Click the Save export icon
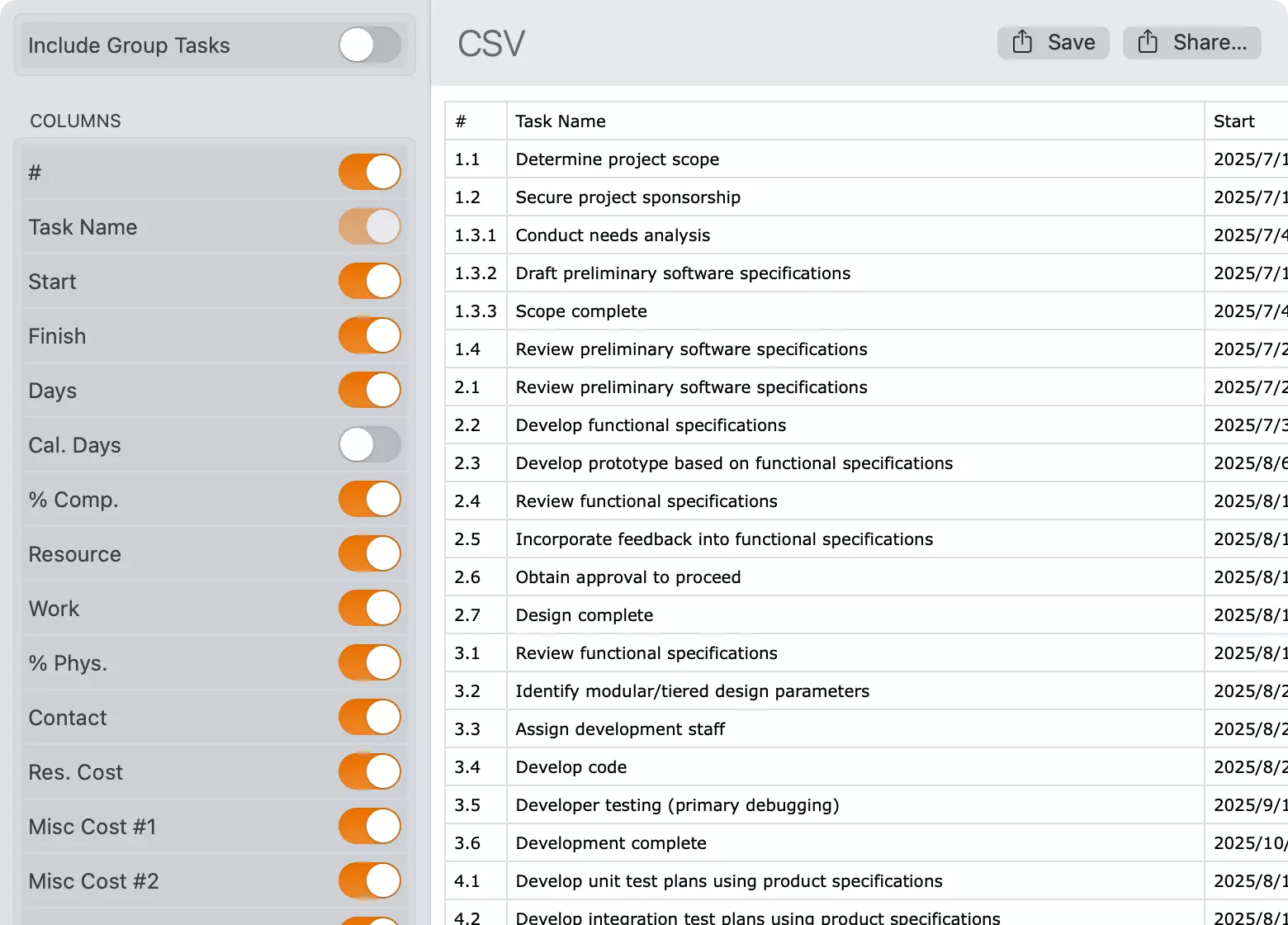 pos(1022,42)
